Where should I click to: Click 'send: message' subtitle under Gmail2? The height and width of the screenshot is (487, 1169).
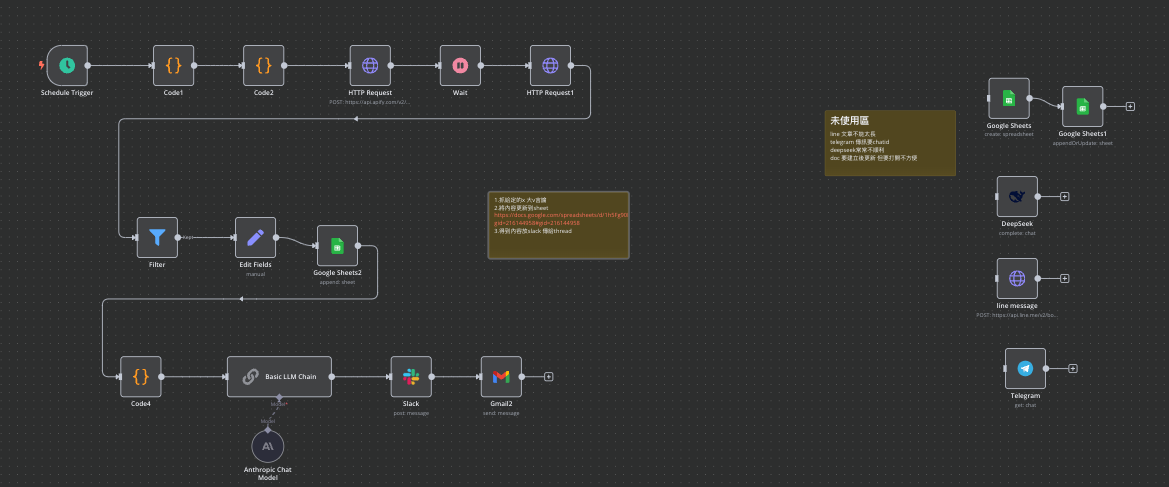(501, 412)
